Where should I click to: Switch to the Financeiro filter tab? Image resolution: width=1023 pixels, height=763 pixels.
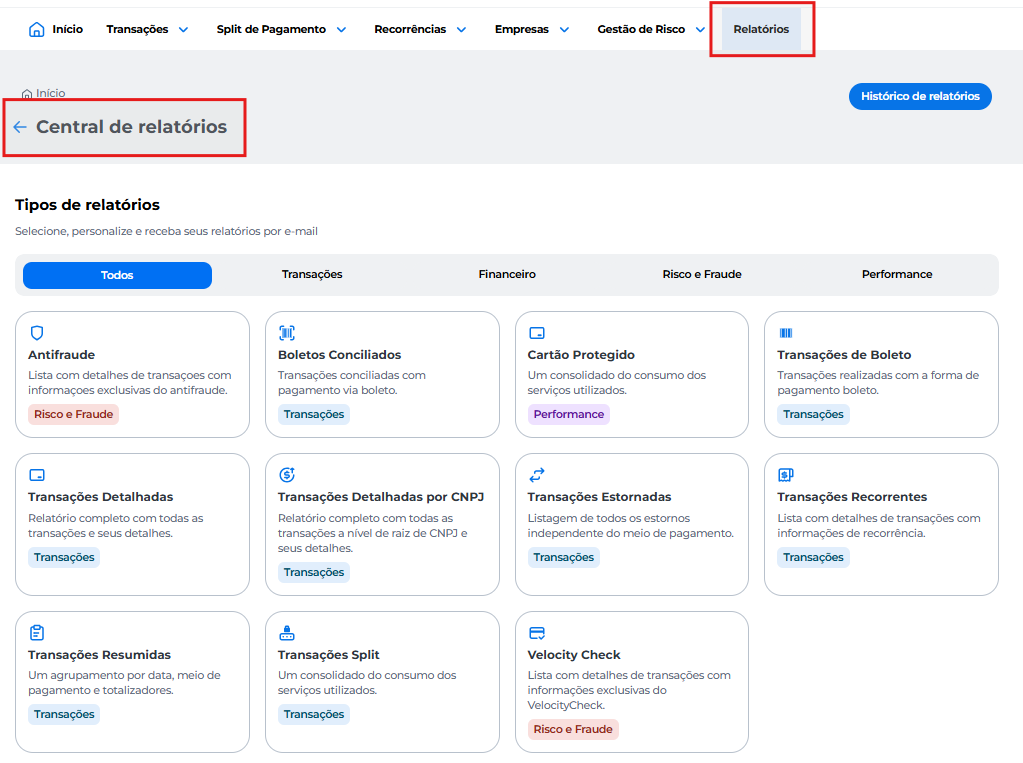click(x=507, y=275)
